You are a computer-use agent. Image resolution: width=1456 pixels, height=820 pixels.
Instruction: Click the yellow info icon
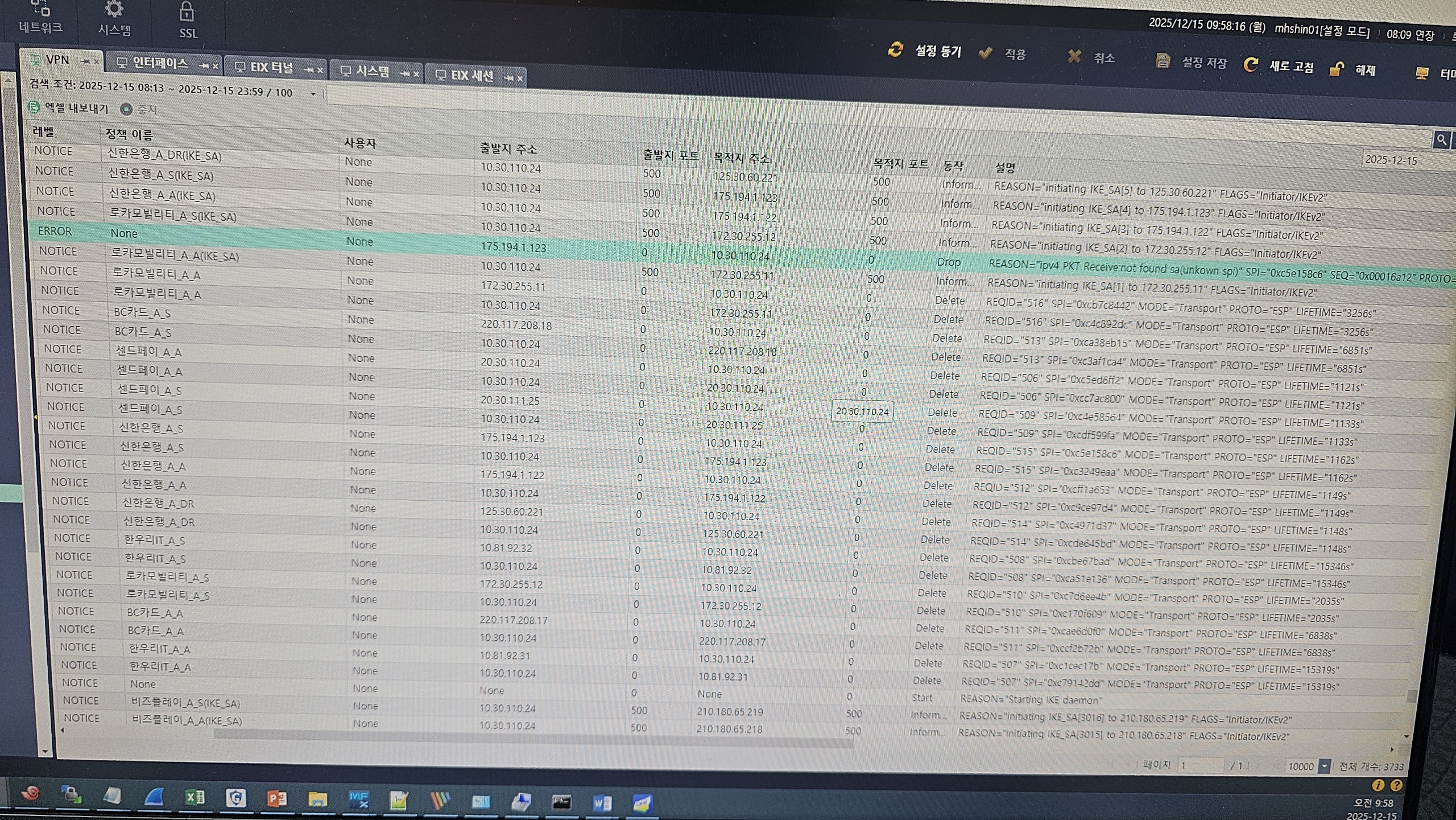click(1378, 785)
